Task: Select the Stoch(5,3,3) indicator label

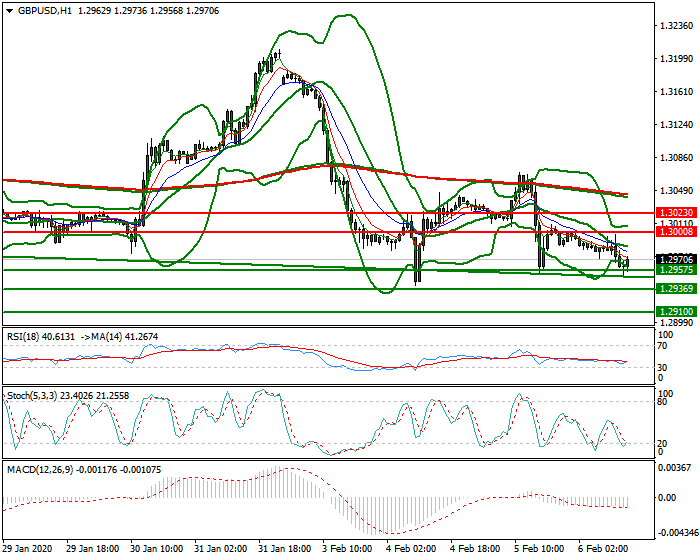Action: pyautogui.click(x=32, y=396)
